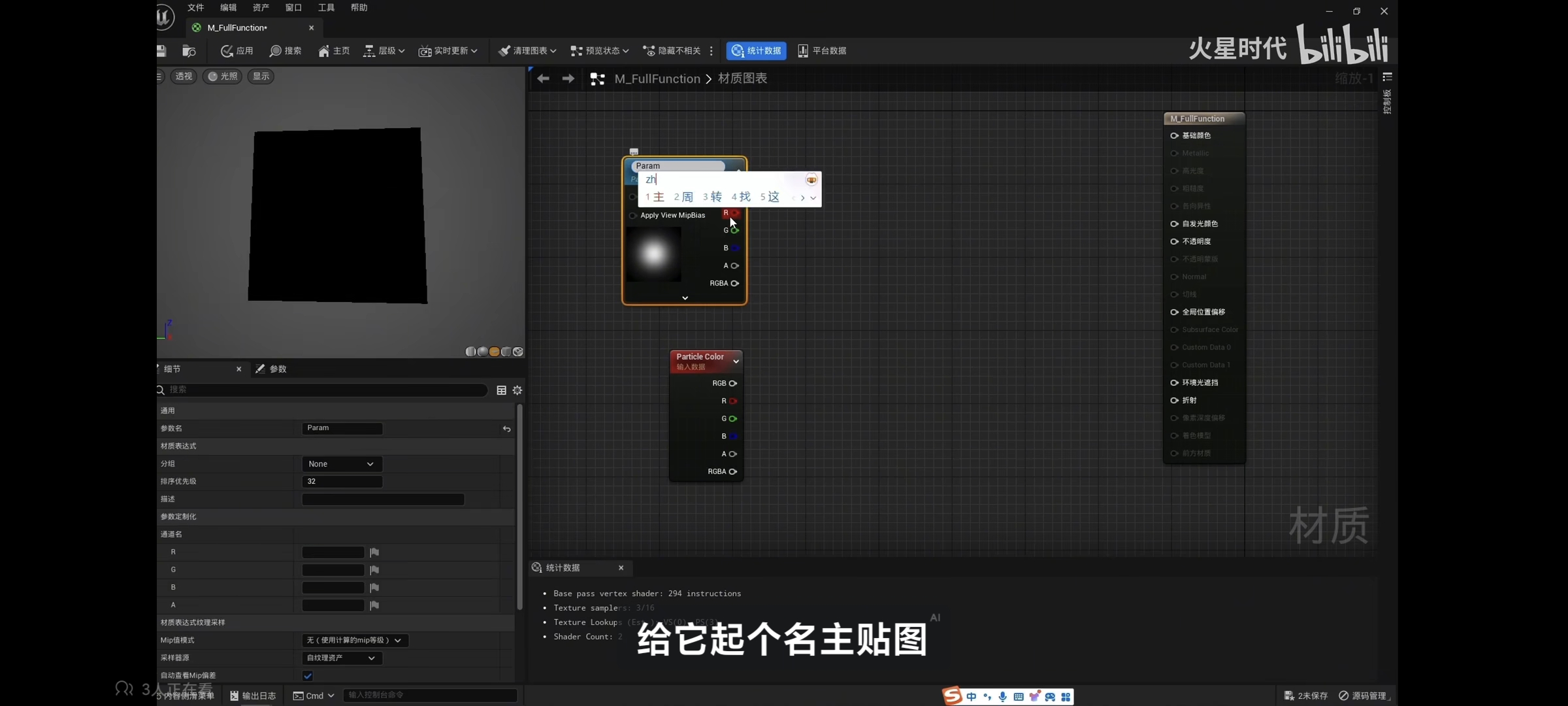Click the sort priority input field
Viewport: 1568px width, 706px height.
point(342,482)
